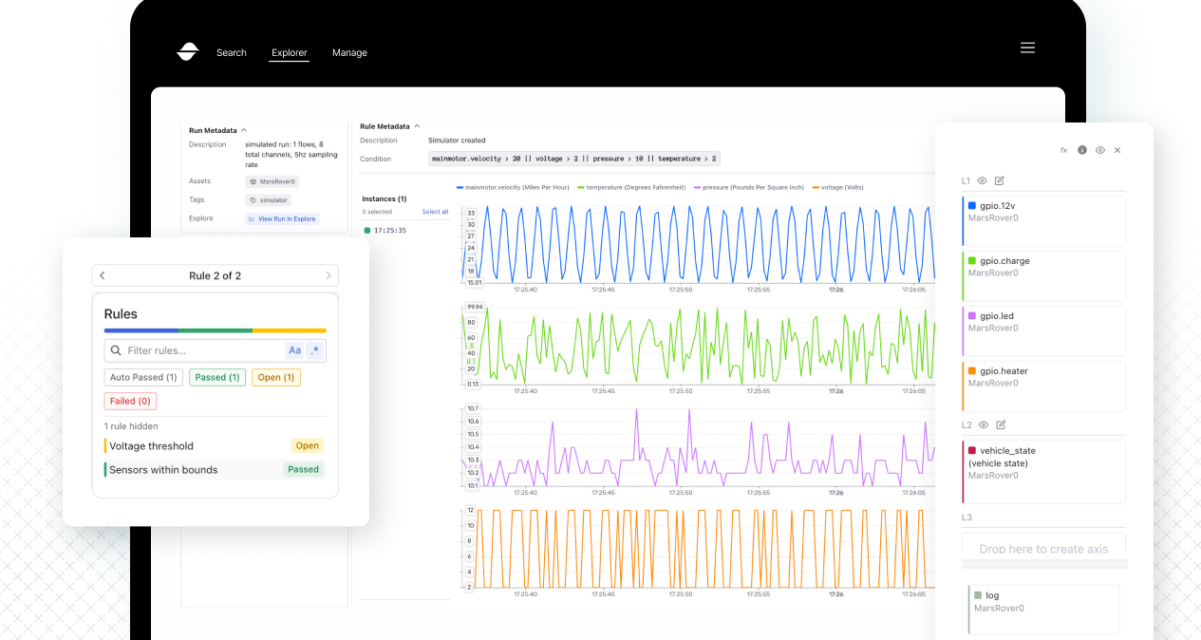Click the blue color swatch beside gpio.12v

pos(971,204)
